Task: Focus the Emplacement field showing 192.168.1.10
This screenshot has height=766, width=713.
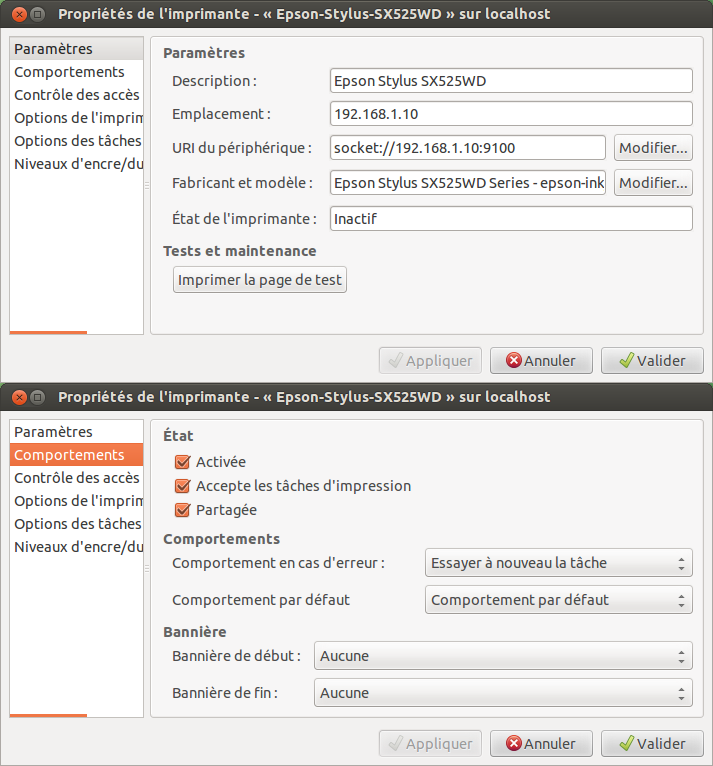Action: [x=511, y=113]
